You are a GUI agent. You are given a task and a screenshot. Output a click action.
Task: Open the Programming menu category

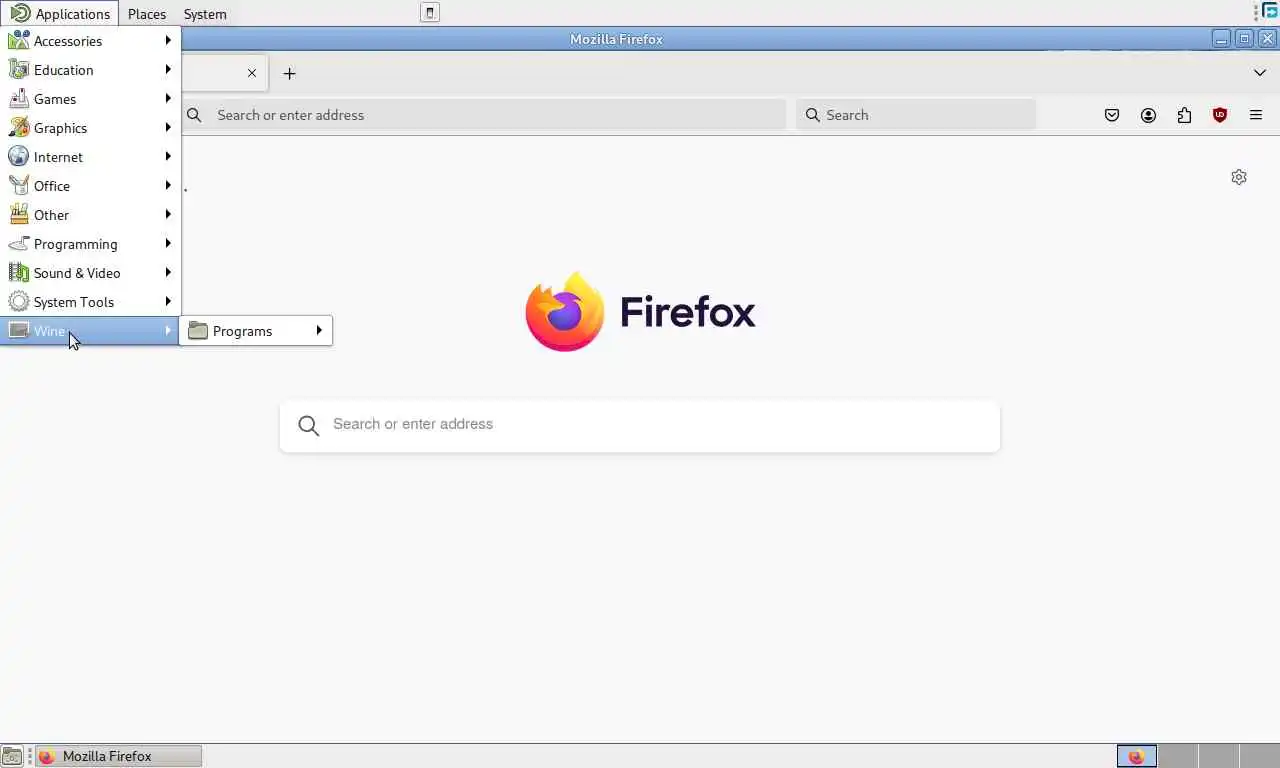click(x=90, y=244)
